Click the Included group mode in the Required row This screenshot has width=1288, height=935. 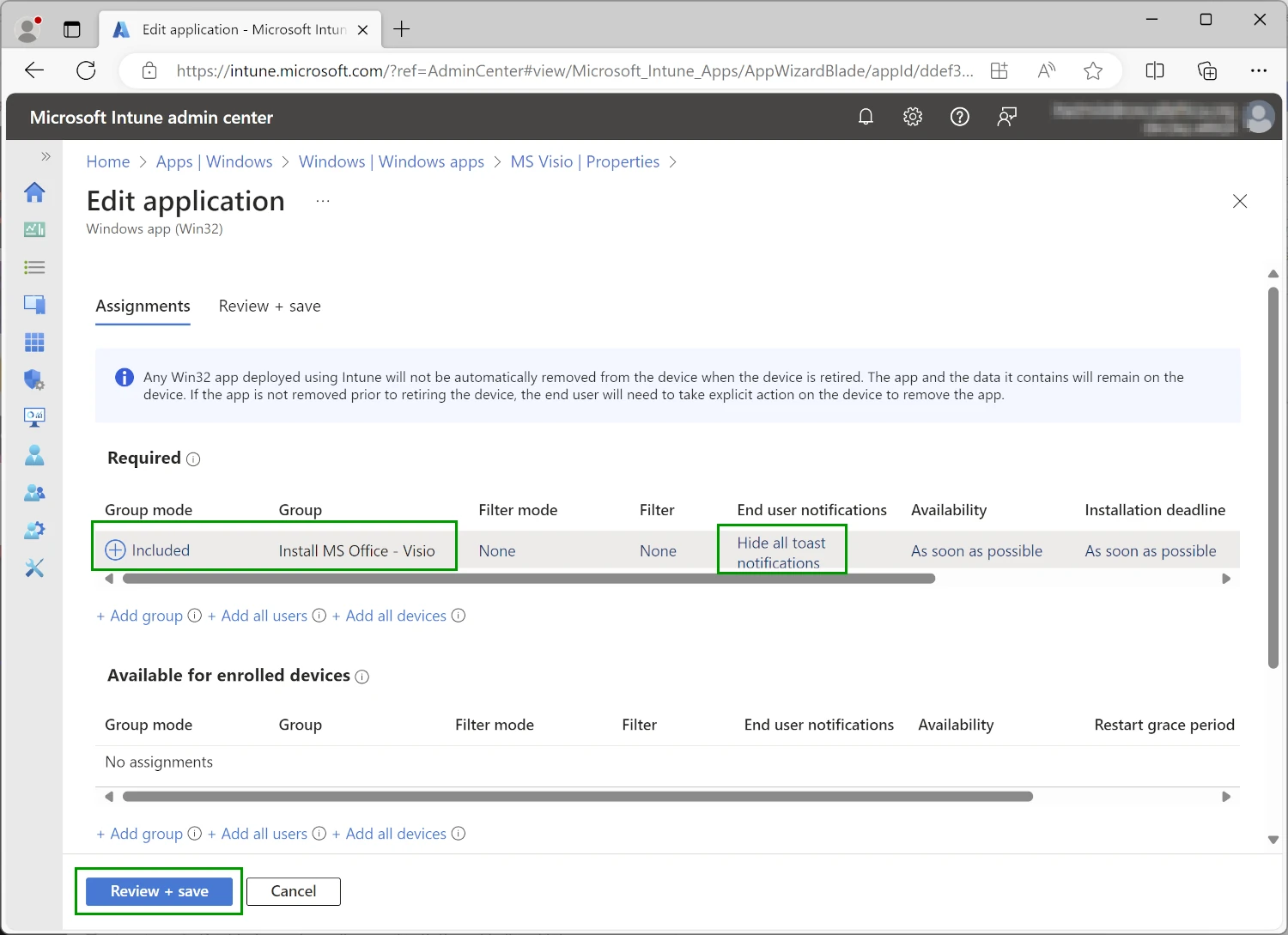(148, 550)
